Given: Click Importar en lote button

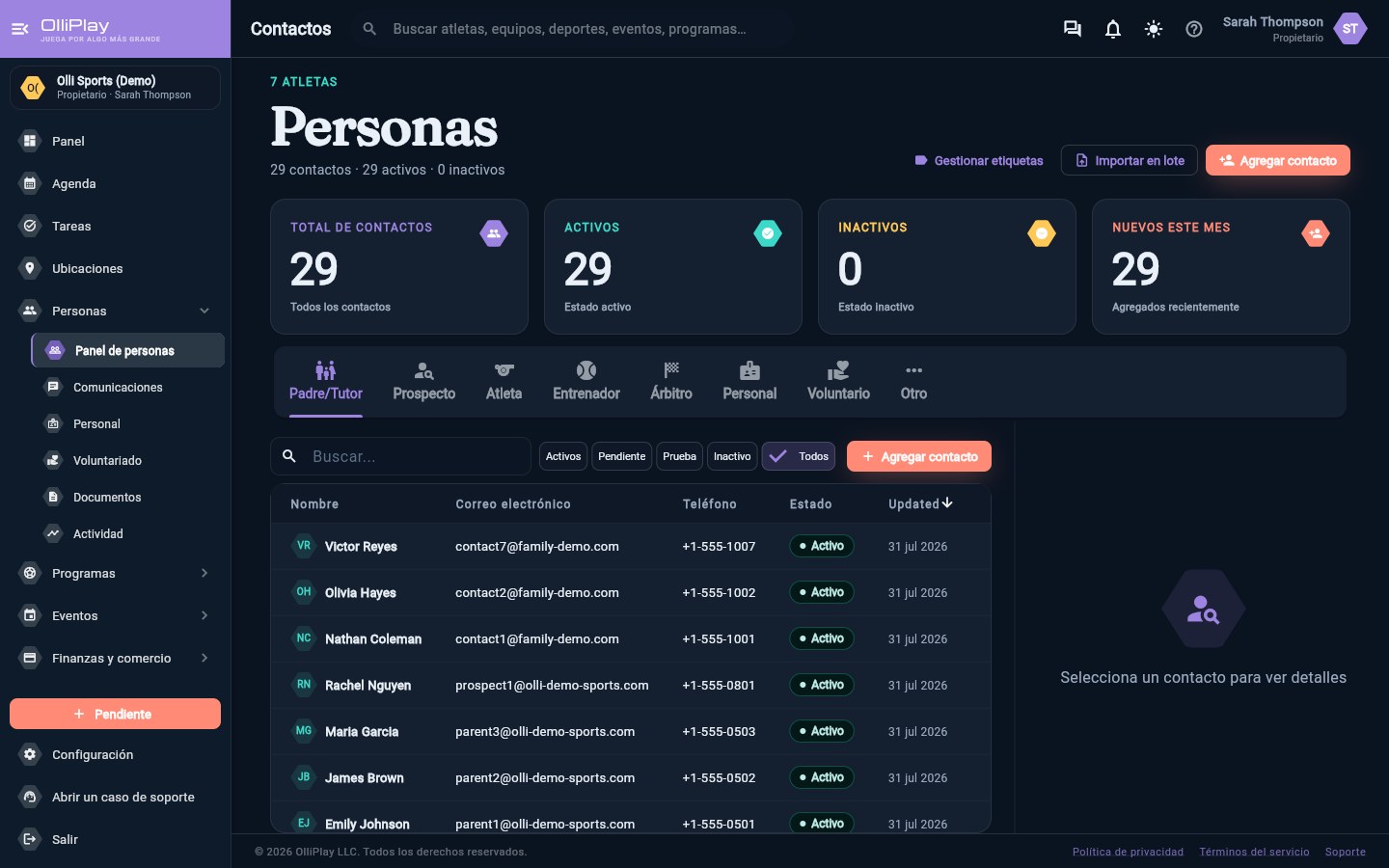Looking at the screenshot, I should pyautogui.click(x=1130, y=160).
